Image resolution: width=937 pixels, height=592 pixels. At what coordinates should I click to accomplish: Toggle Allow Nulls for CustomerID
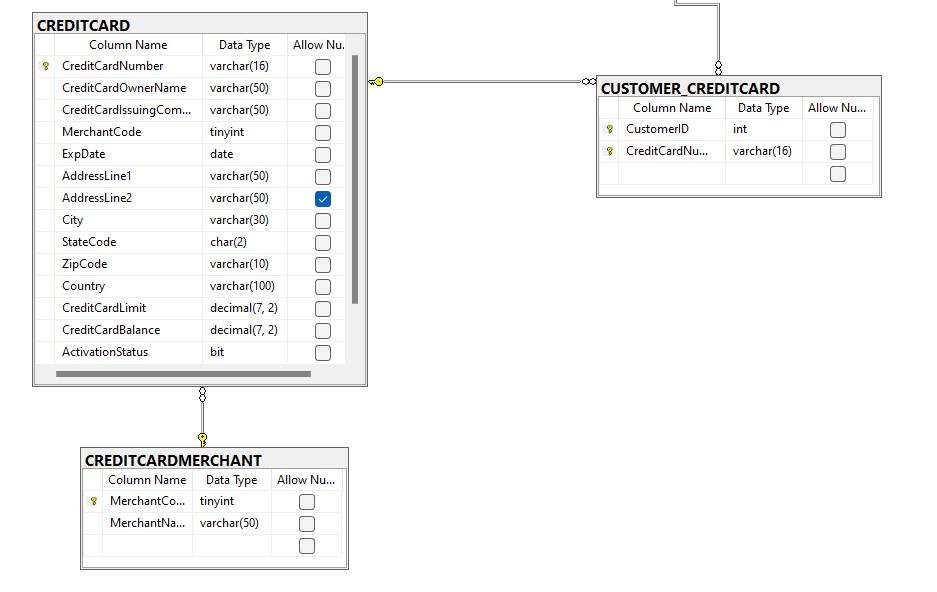coord(838,130)
